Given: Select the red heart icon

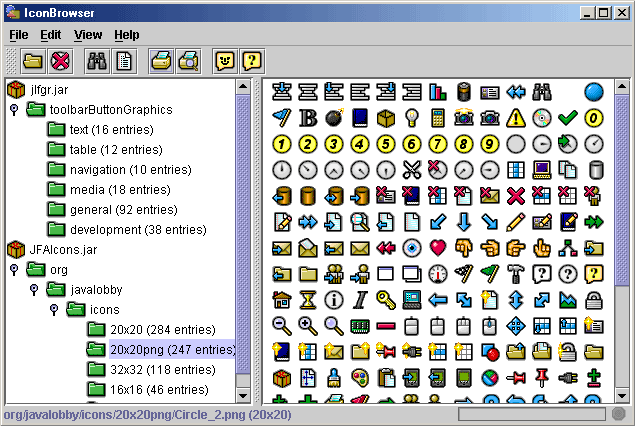Looking at the screenshot, I should [x=438, y=247].
